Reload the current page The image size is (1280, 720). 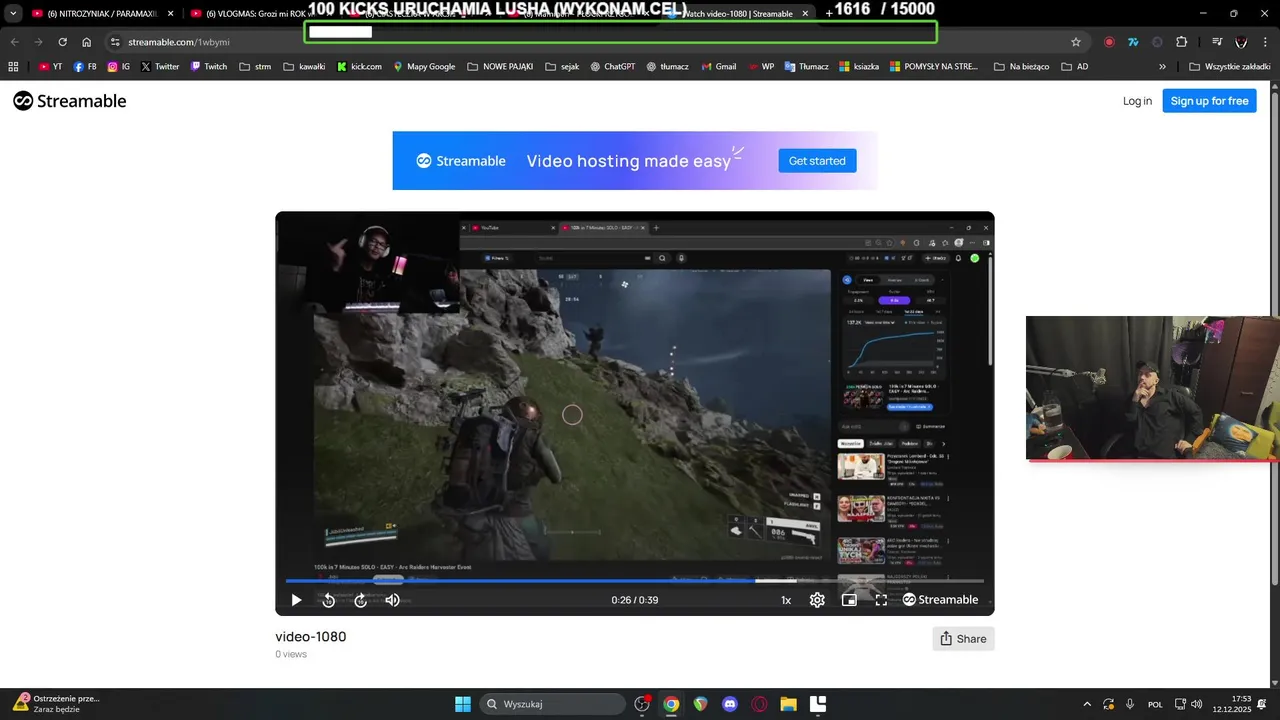click(x=62, y=42)
